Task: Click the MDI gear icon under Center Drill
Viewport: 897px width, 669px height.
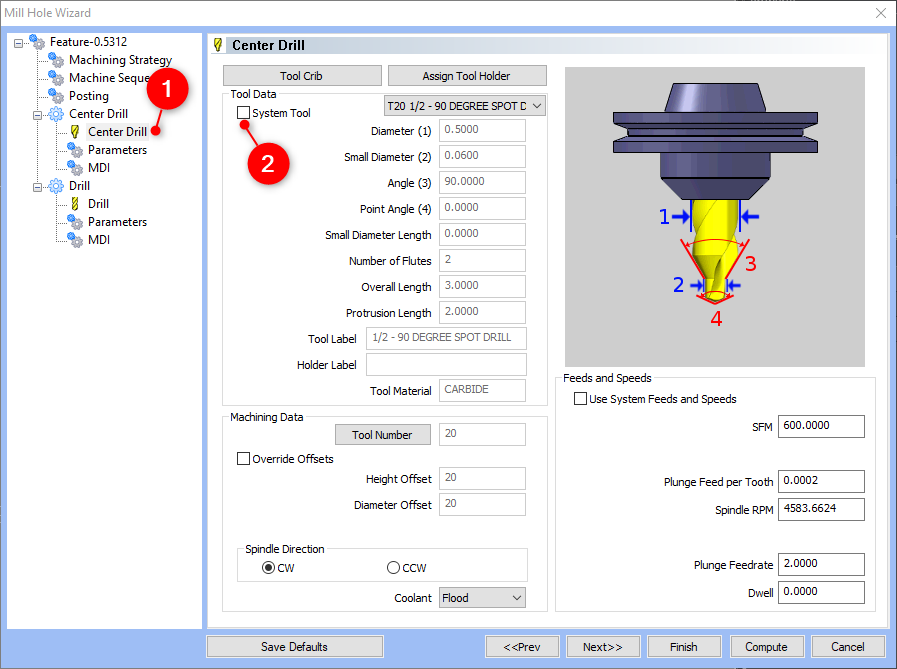Action: (75, 168)
